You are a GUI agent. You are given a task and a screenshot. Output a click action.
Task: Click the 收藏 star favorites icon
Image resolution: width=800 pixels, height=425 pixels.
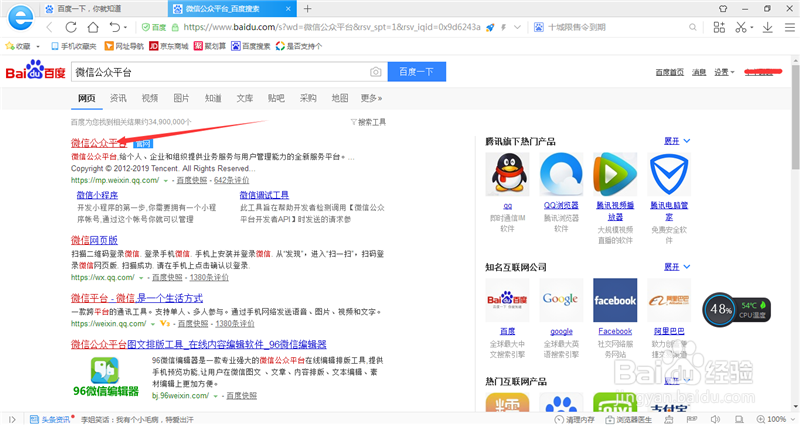coord(9,46)
